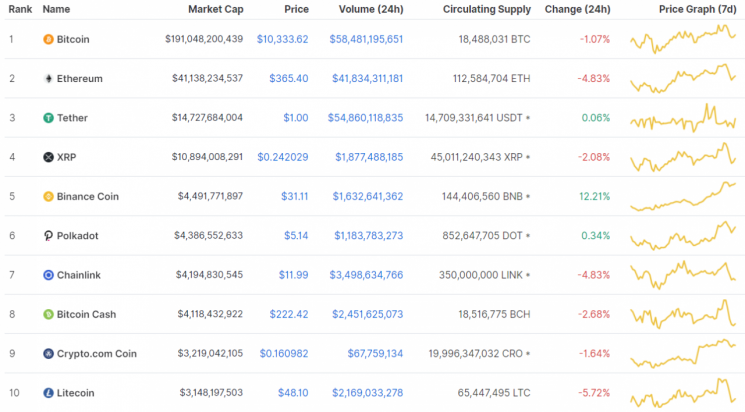Open Ethereum volume $41,834,311,181 link
Image resolution: width=745 pixels, height=412 pixels.
(367, 79)
